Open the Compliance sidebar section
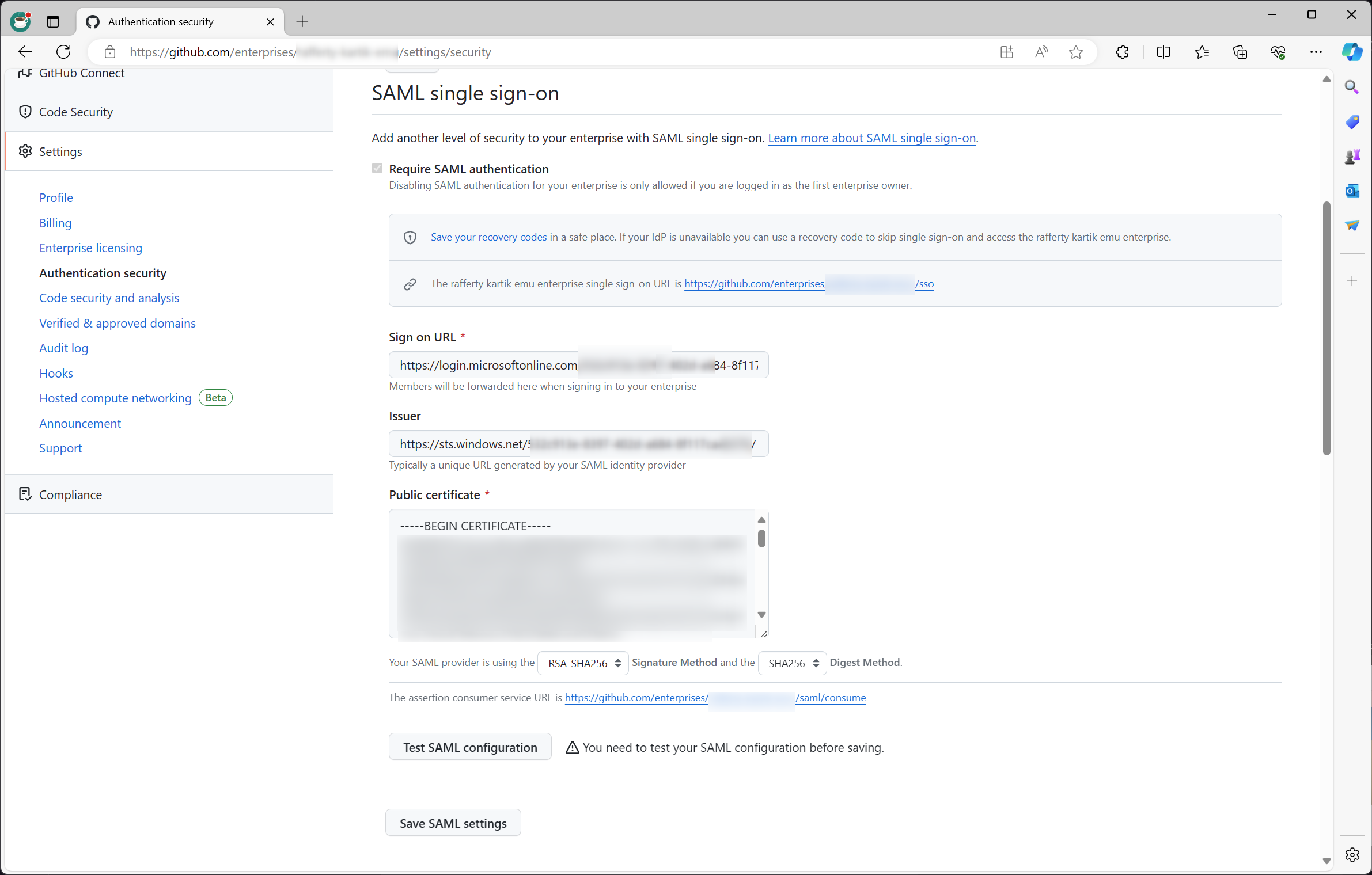 (70, 494)
